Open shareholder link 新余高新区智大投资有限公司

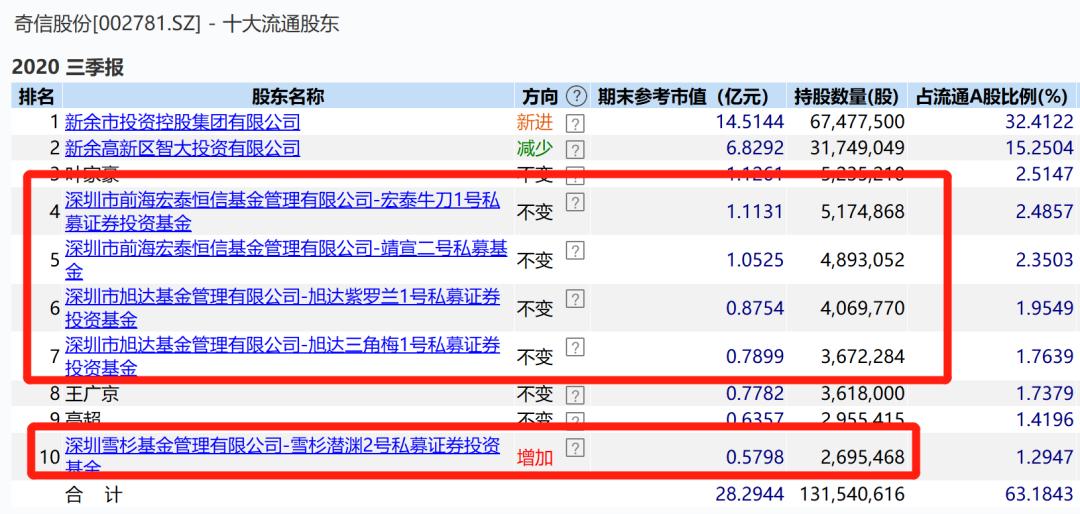point(183,148)
